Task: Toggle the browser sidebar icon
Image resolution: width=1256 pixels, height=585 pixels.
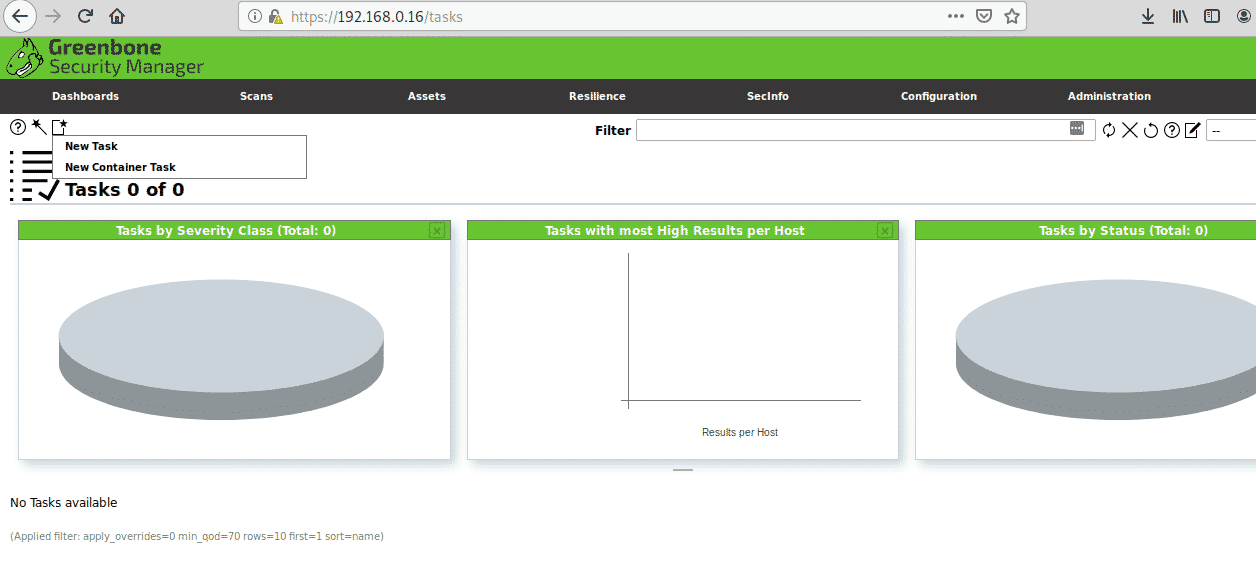Action: (x=1212, y=16)
